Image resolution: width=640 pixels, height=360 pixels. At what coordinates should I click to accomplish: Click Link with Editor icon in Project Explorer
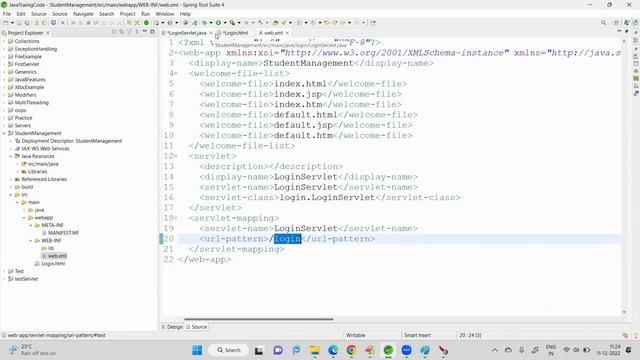coord(122,32)
